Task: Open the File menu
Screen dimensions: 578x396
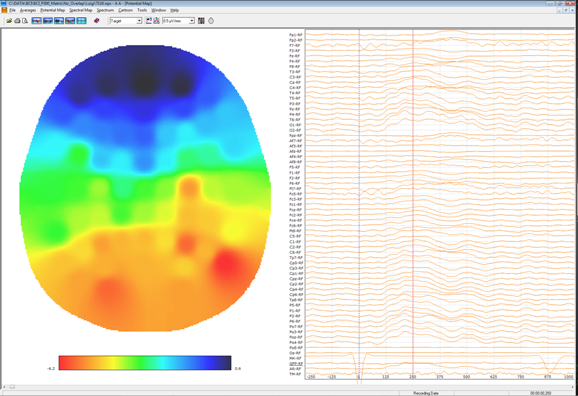Action: tap(12, 10)
